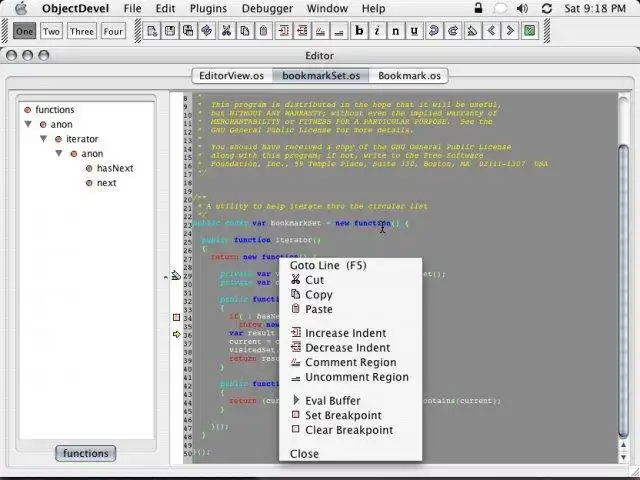640x480 pixels.
Task: Open the Edit menu
Action: 165,8
